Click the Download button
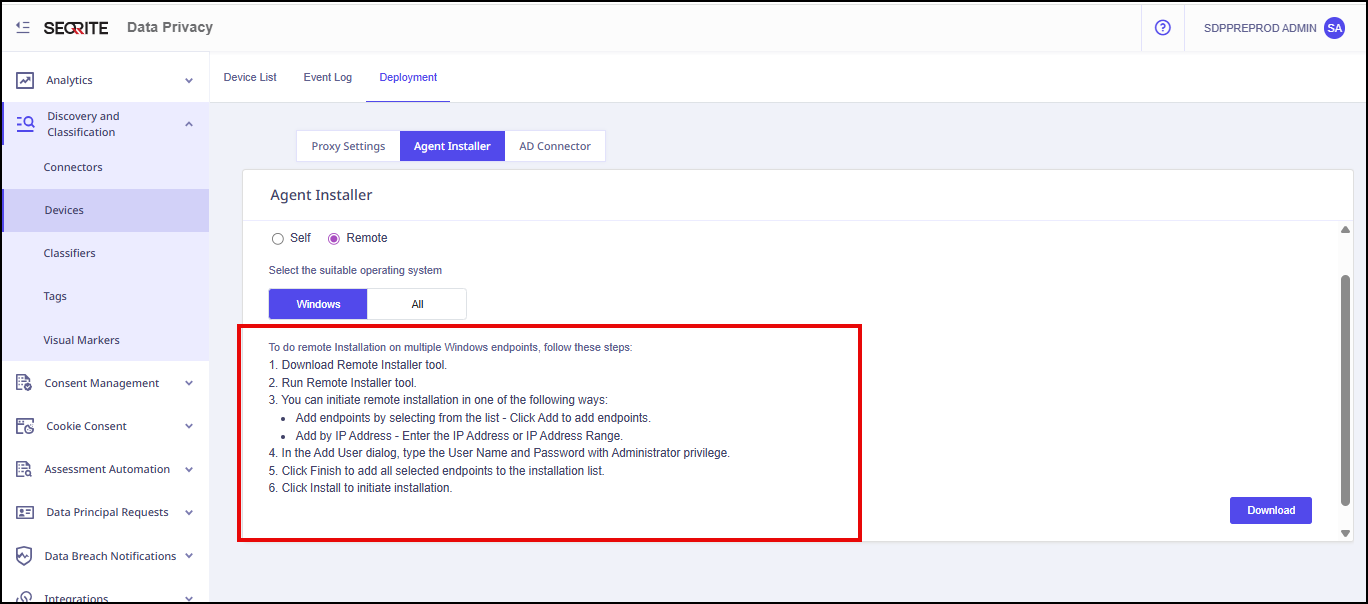Screen dimensions: 1368x604 pos(1270,510)
